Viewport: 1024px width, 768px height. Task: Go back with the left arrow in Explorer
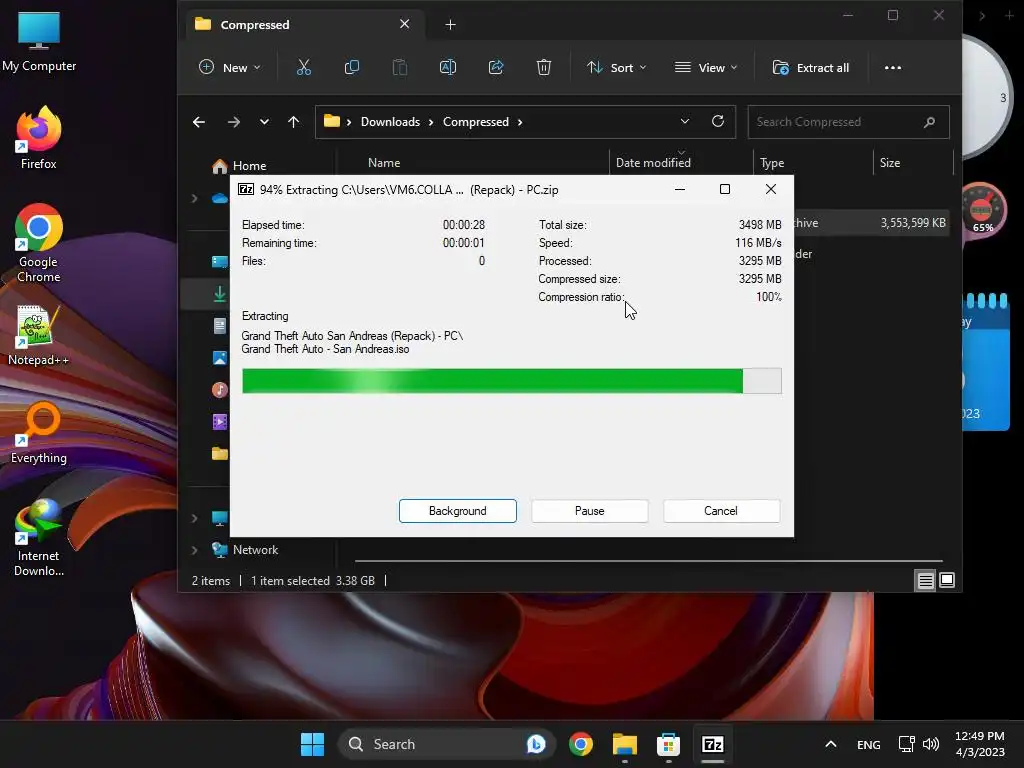click(199, 121)
